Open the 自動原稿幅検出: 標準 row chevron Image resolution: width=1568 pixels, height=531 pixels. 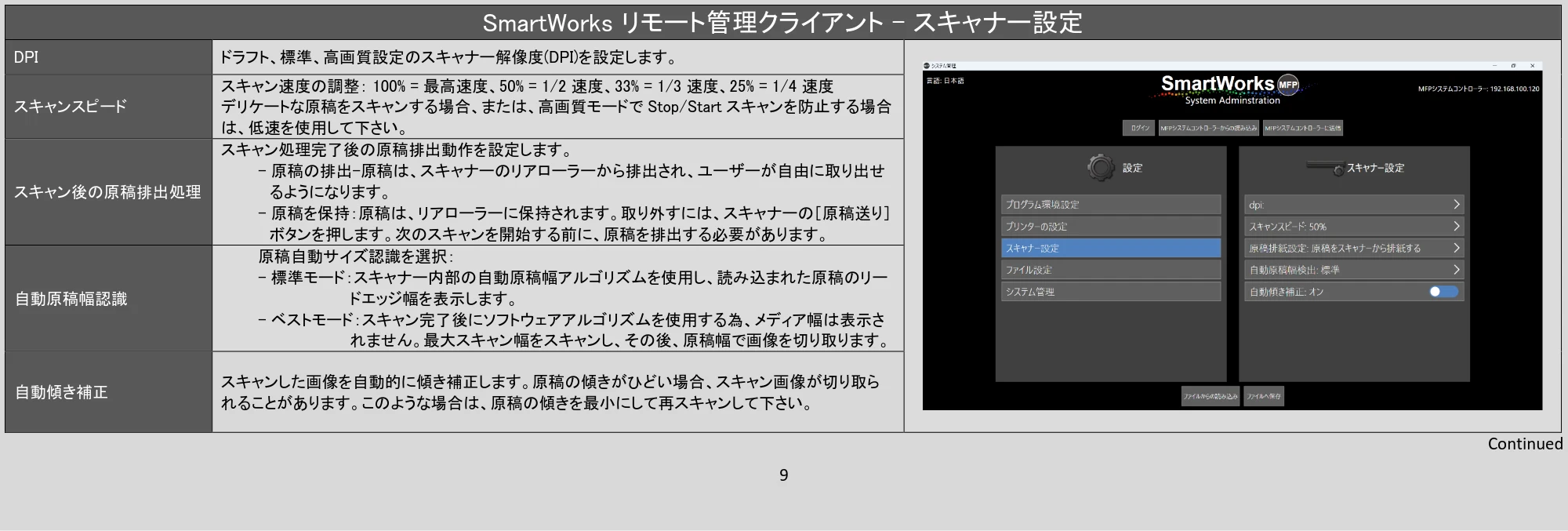coord(1456,270)
